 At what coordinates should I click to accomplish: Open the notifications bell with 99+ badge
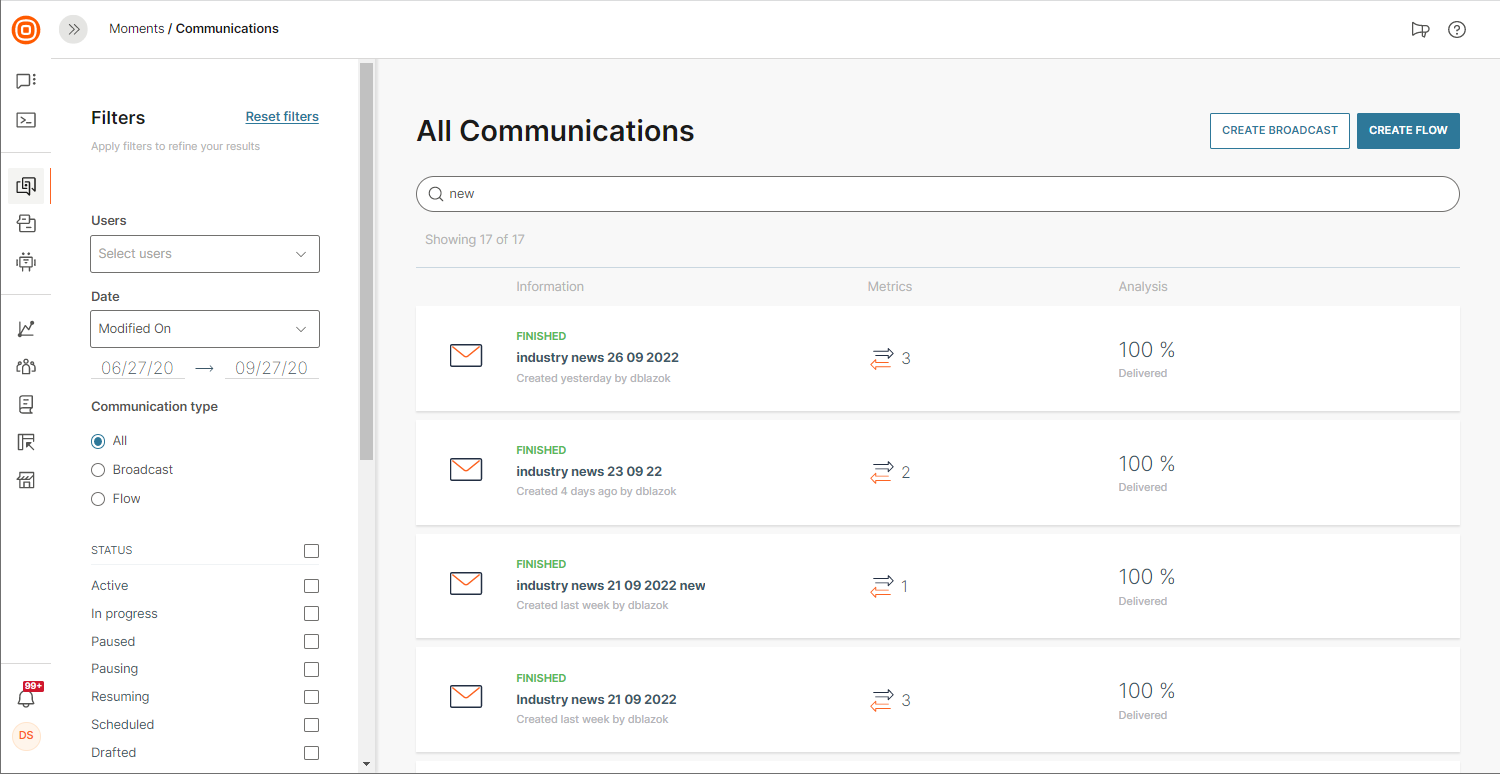27,698
